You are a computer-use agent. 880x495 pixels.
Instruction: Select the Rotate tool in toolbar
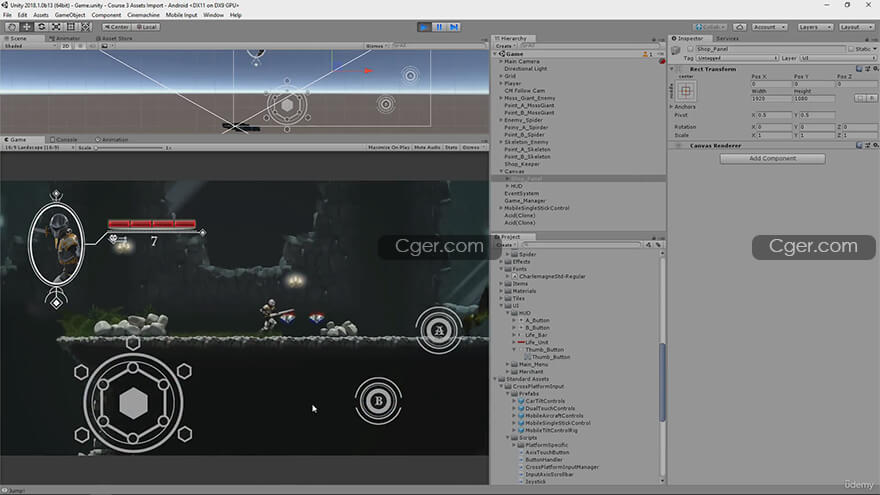click(42, 27)
